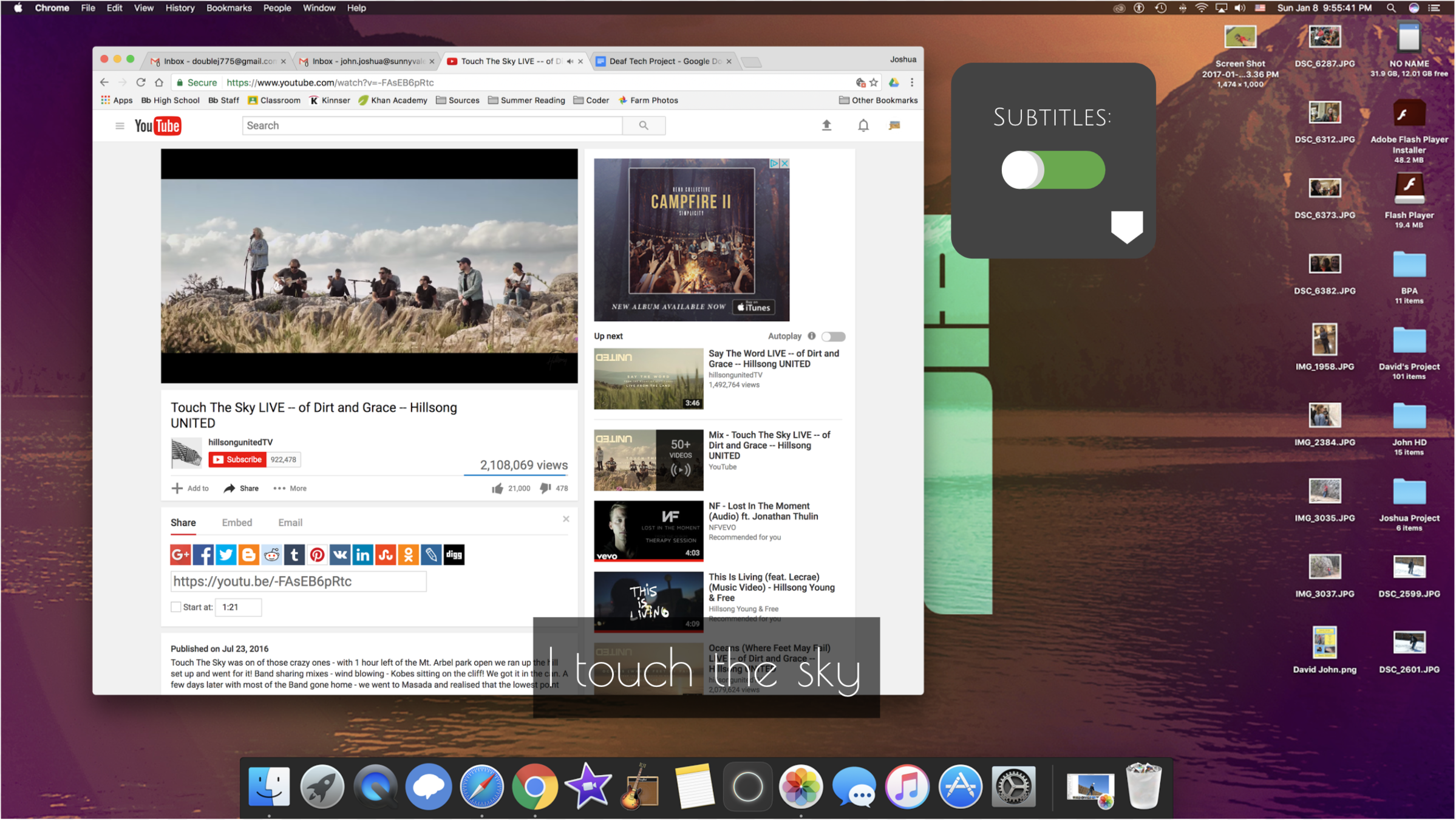Bookmark page with star icon

(874, 83)
